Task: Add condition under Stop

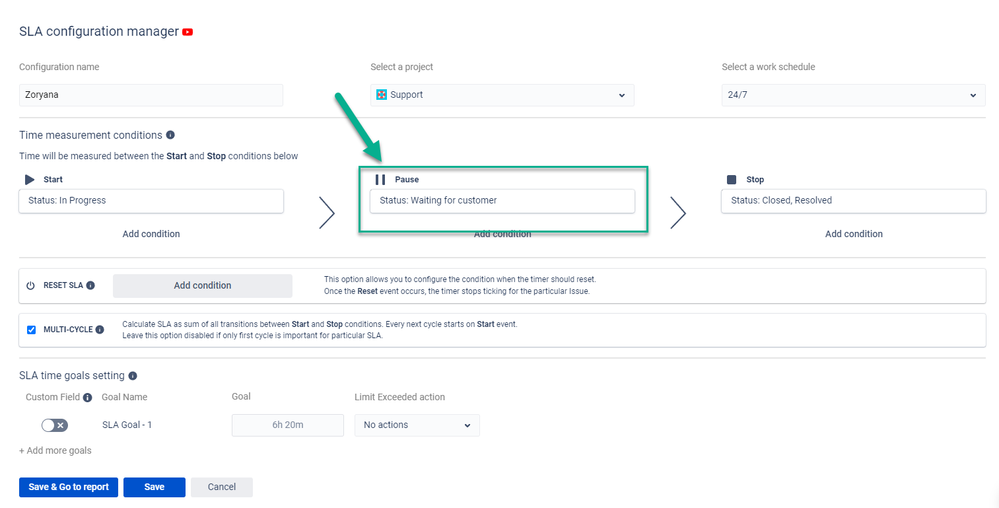Action: tap(854, 234)
